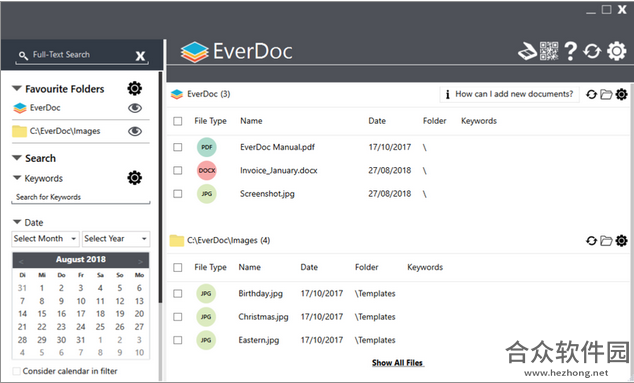Check the EverDoc Manual.pdf checkbox

click(178, 147)
